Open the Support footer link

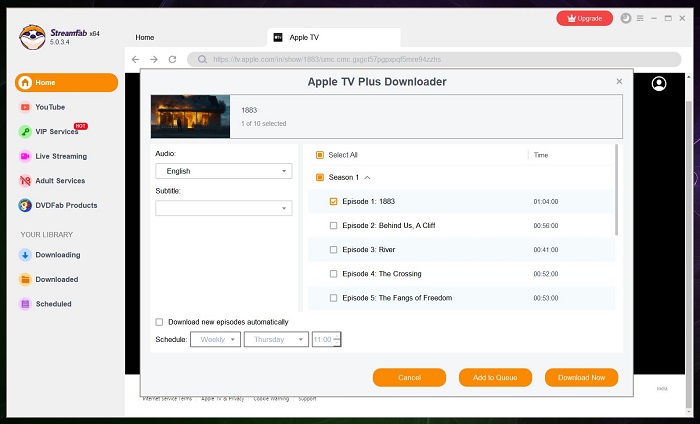click(307, 399)
